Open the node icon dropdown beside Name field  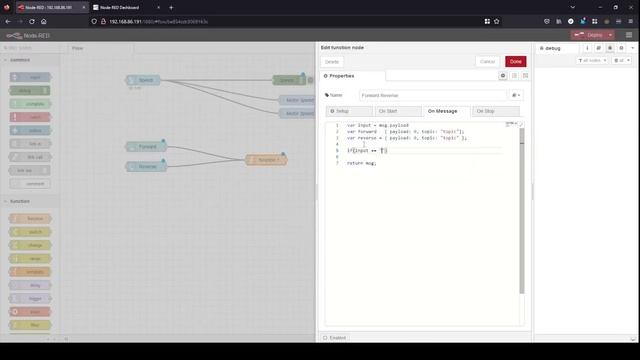coord(516,95)
